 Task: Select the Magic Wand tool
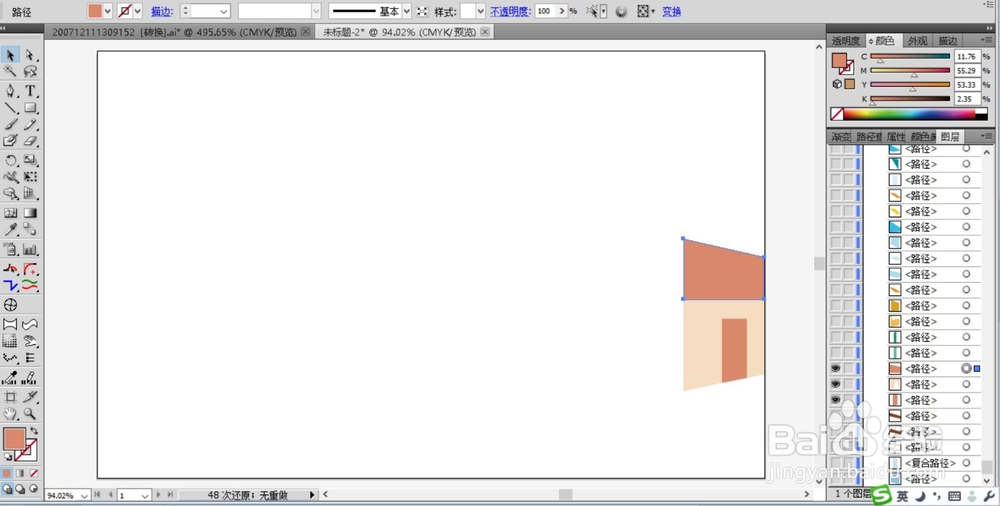10,71
